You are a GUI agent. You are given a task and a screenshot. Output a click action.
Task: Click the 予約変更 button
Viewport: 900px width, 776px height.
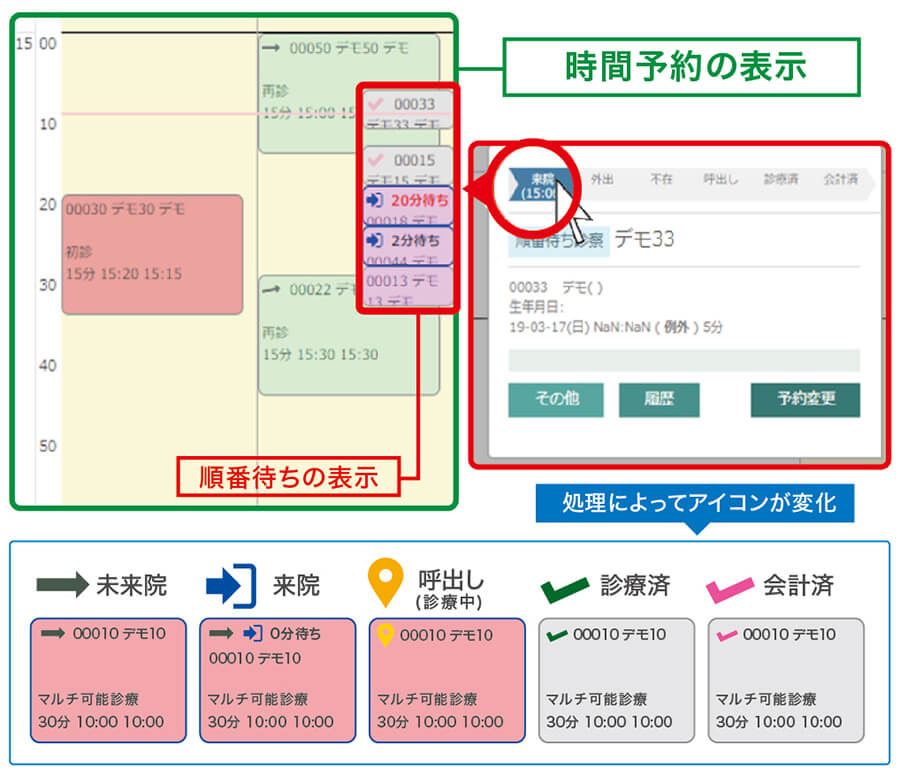tap(805, 399)
